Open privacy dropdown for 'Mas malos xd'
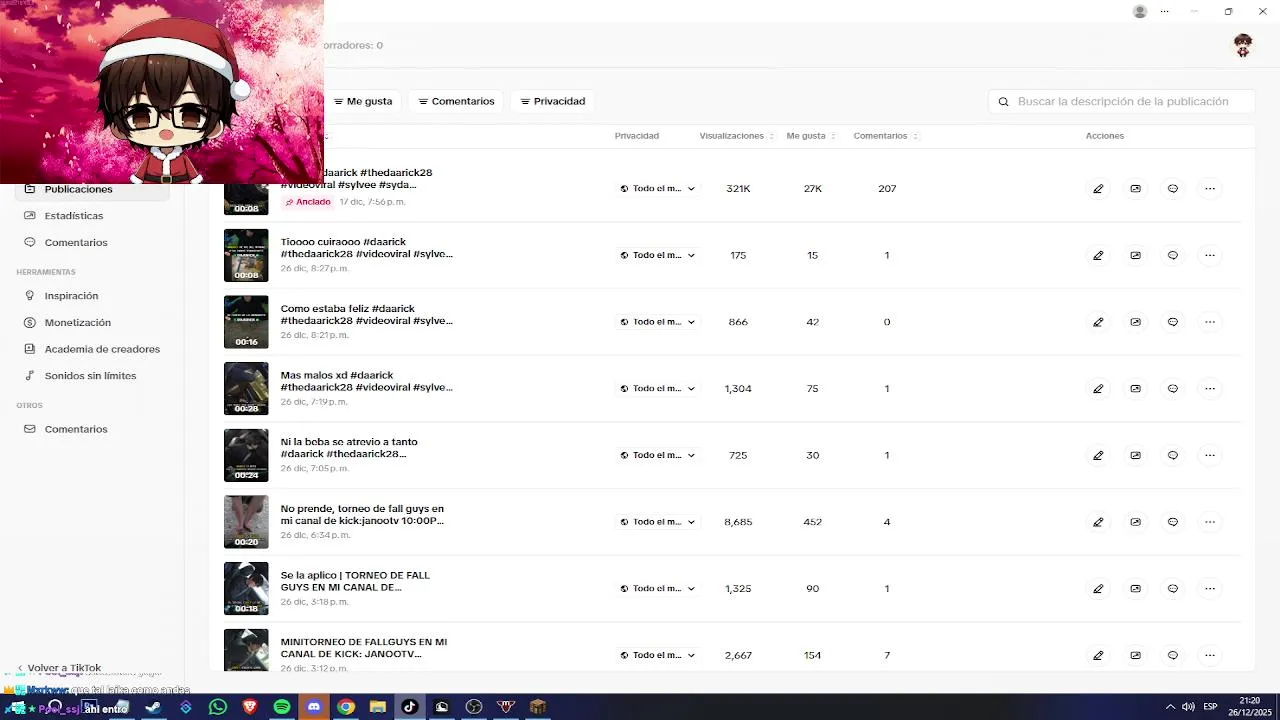This screenshot has height=720, width=1280. click(x=657, y=388)
